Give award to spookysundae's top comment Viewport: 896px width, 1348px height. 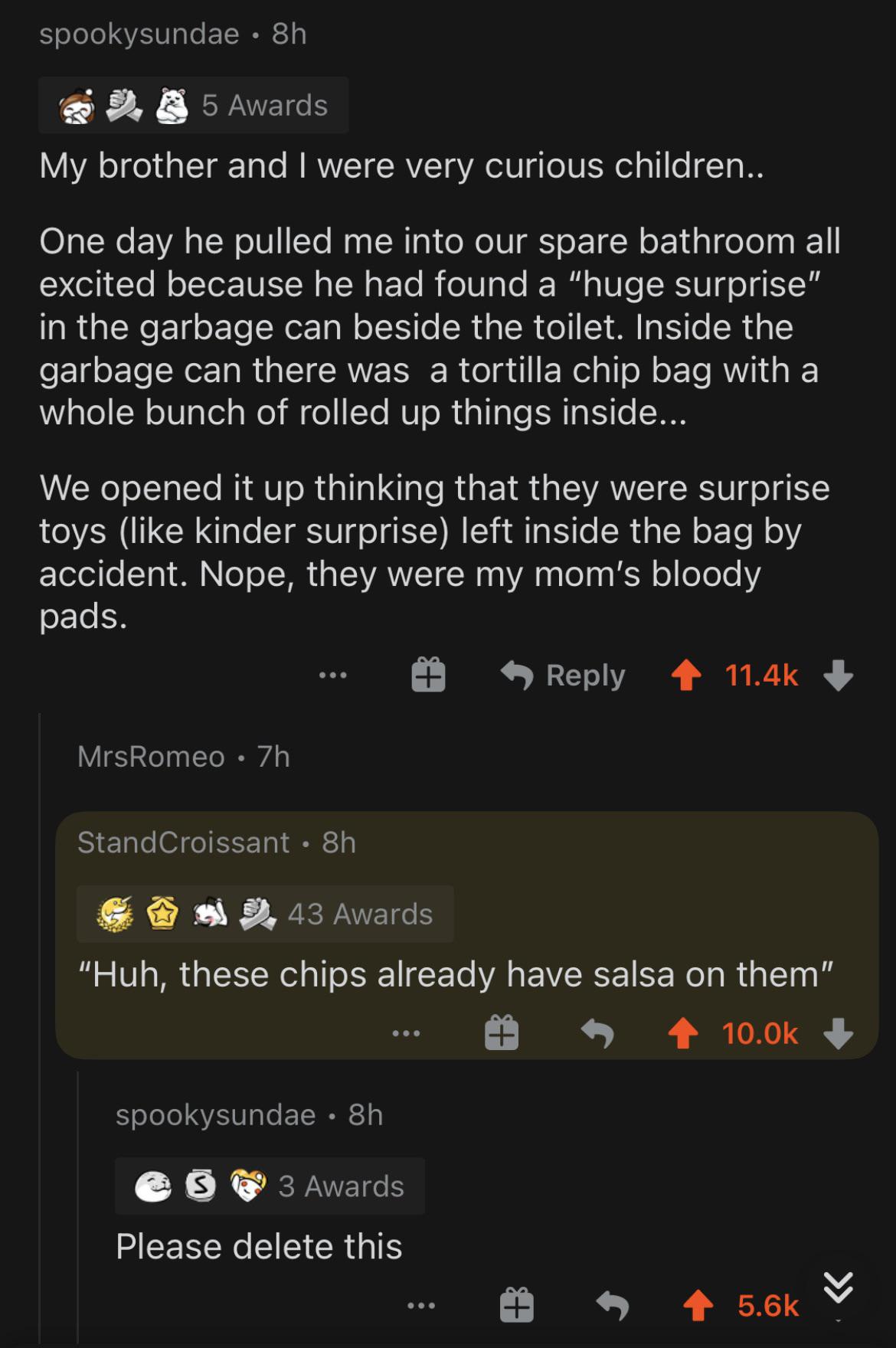coord(428,676)
